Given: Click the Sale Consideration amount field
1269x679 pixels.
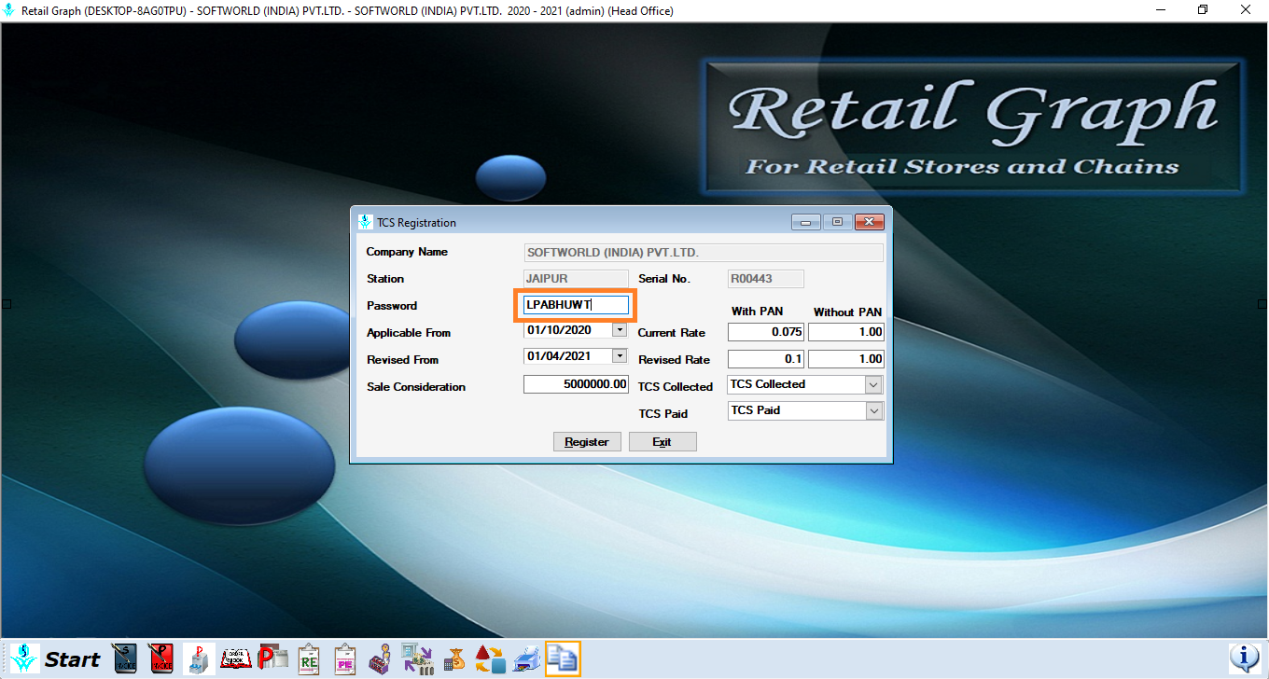Looking at the screenshot, I should tap(576, 384).
